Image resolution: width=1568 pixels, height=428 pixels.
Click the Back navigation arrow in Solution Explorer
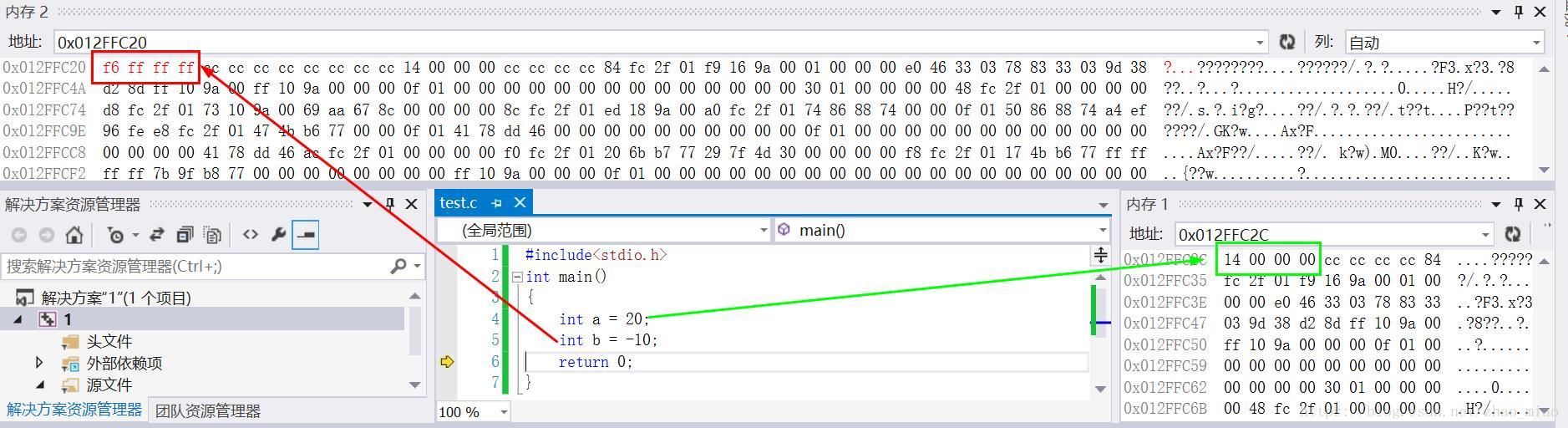18,236
